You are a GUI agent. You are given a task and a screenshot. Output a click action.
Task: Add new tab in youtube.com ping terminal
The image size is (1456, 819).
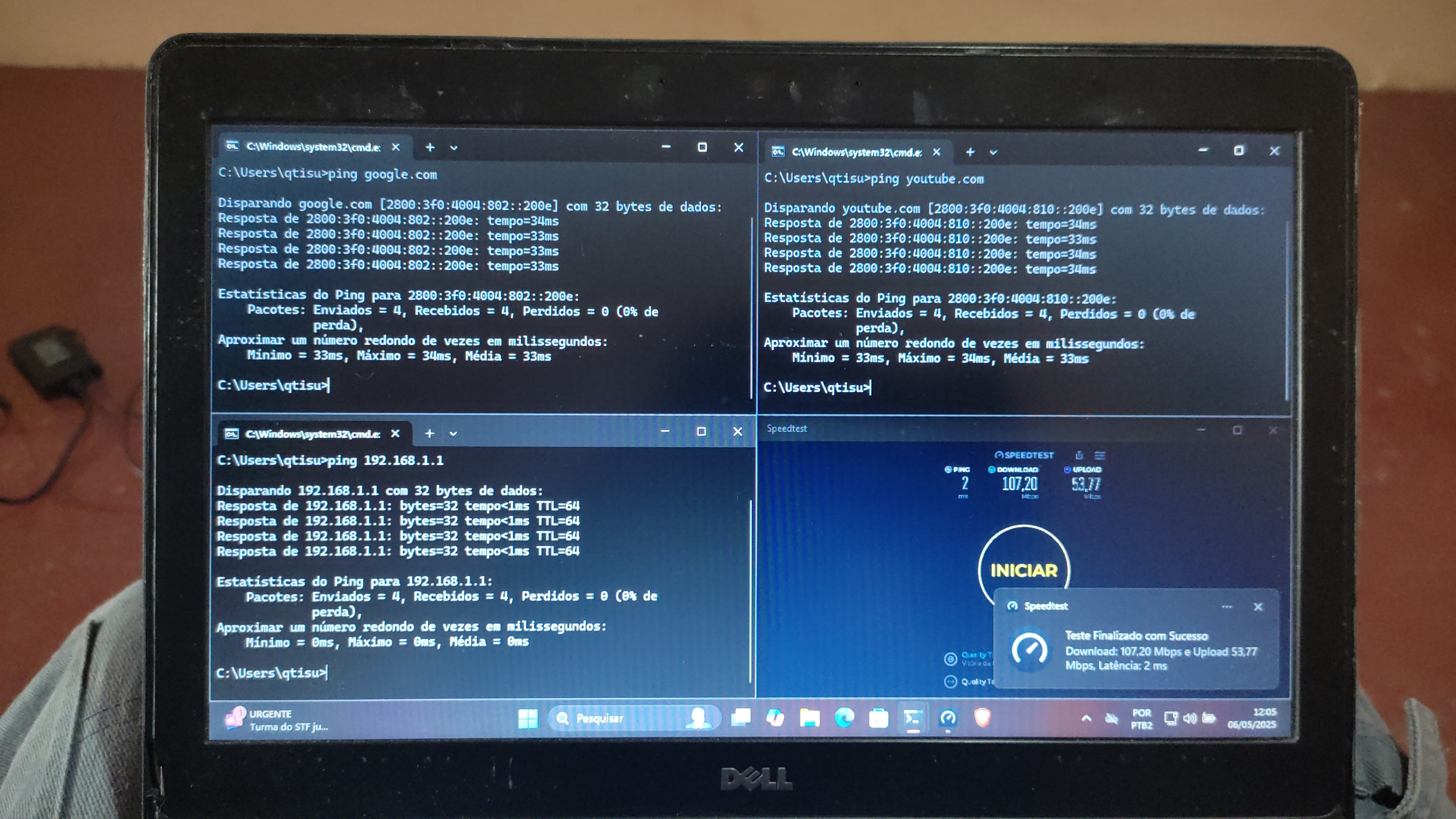click(970, 152)
